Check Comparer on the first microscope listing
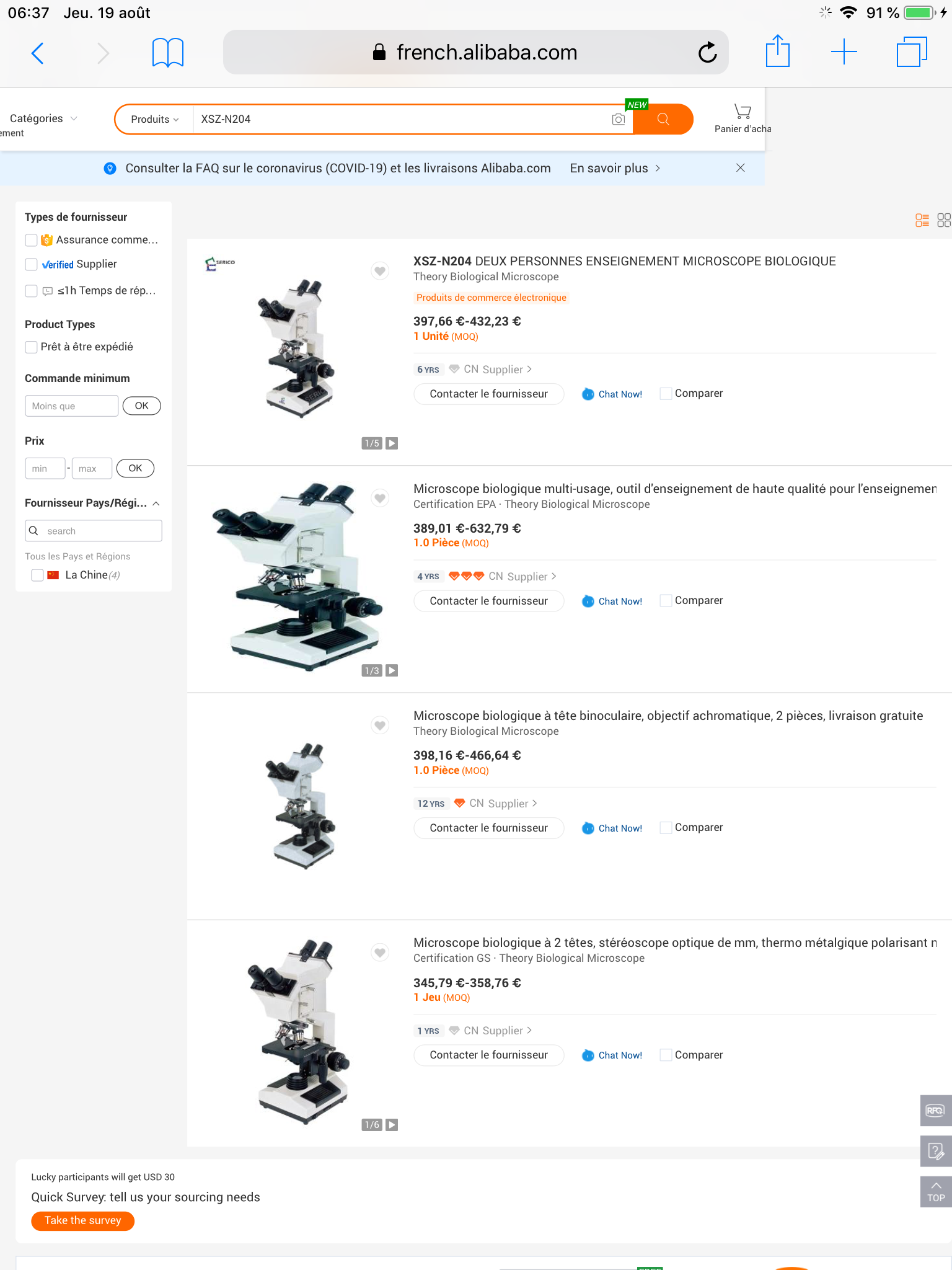 coord(665,393)
